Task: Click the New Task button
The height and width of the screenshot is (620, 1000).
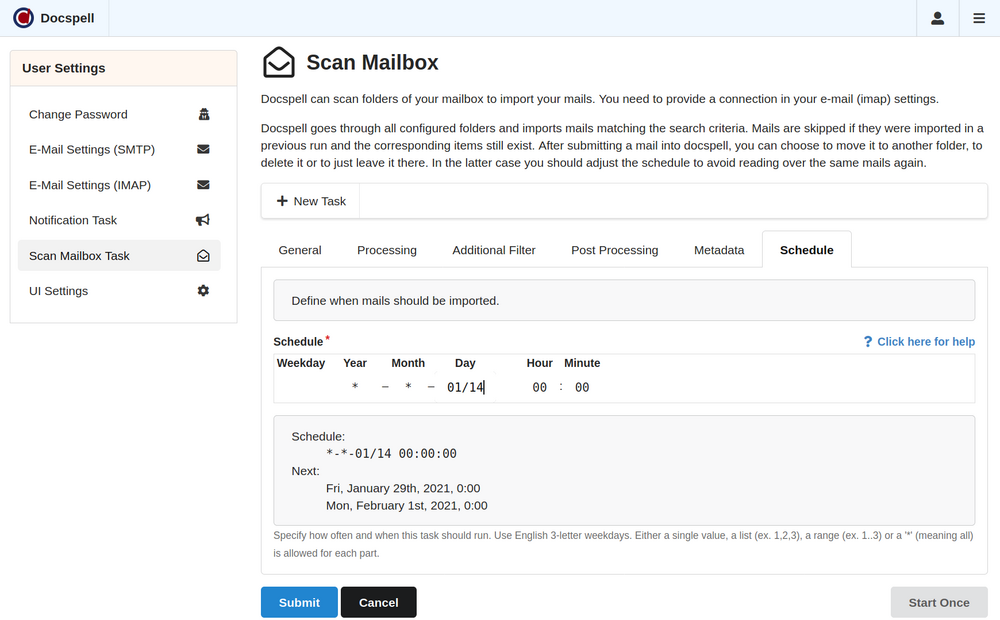Action: click(311, 201)
